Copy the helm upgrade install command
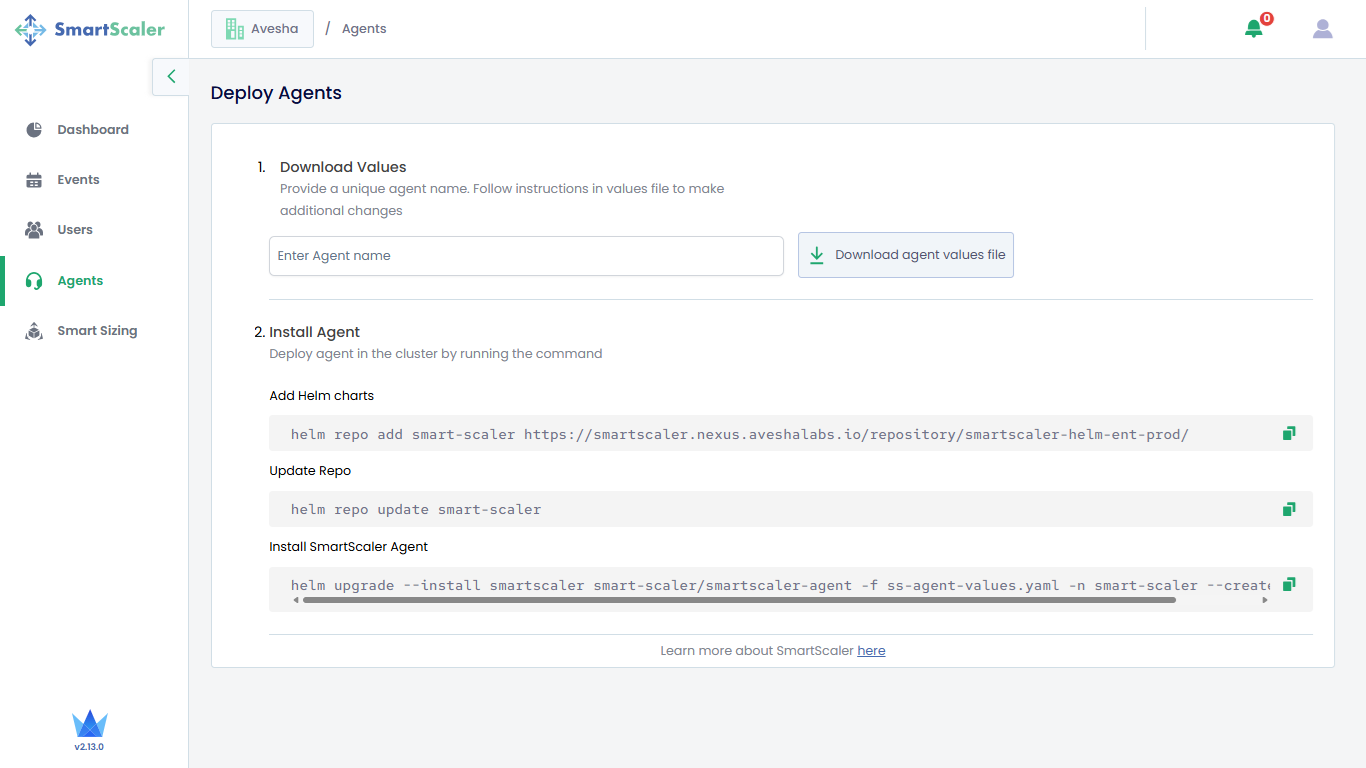 (1289, 584)
